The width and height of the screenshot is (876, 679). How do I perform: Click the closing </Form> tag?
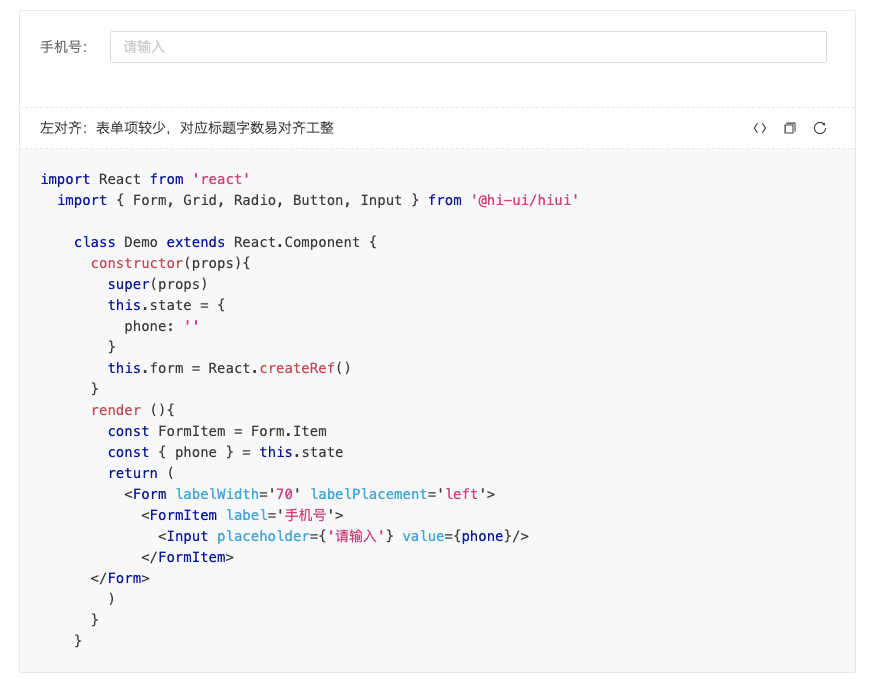(120, 578)
